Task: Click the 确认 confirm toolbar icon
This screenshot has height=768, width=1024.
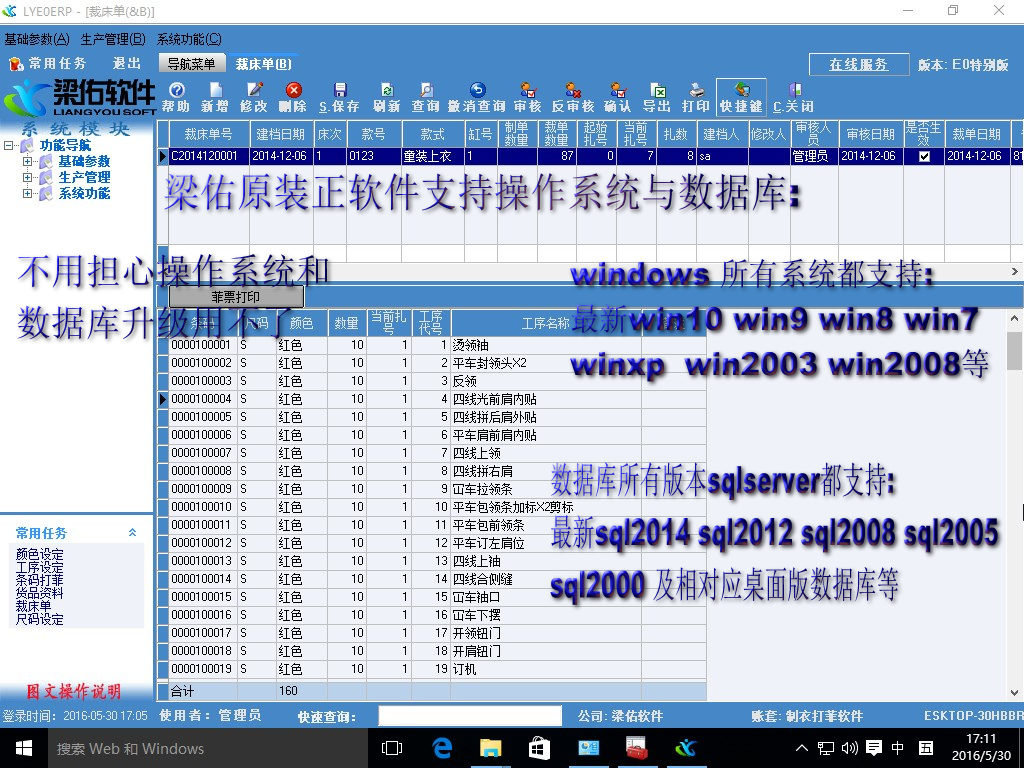Action: (x=617, y=97)
